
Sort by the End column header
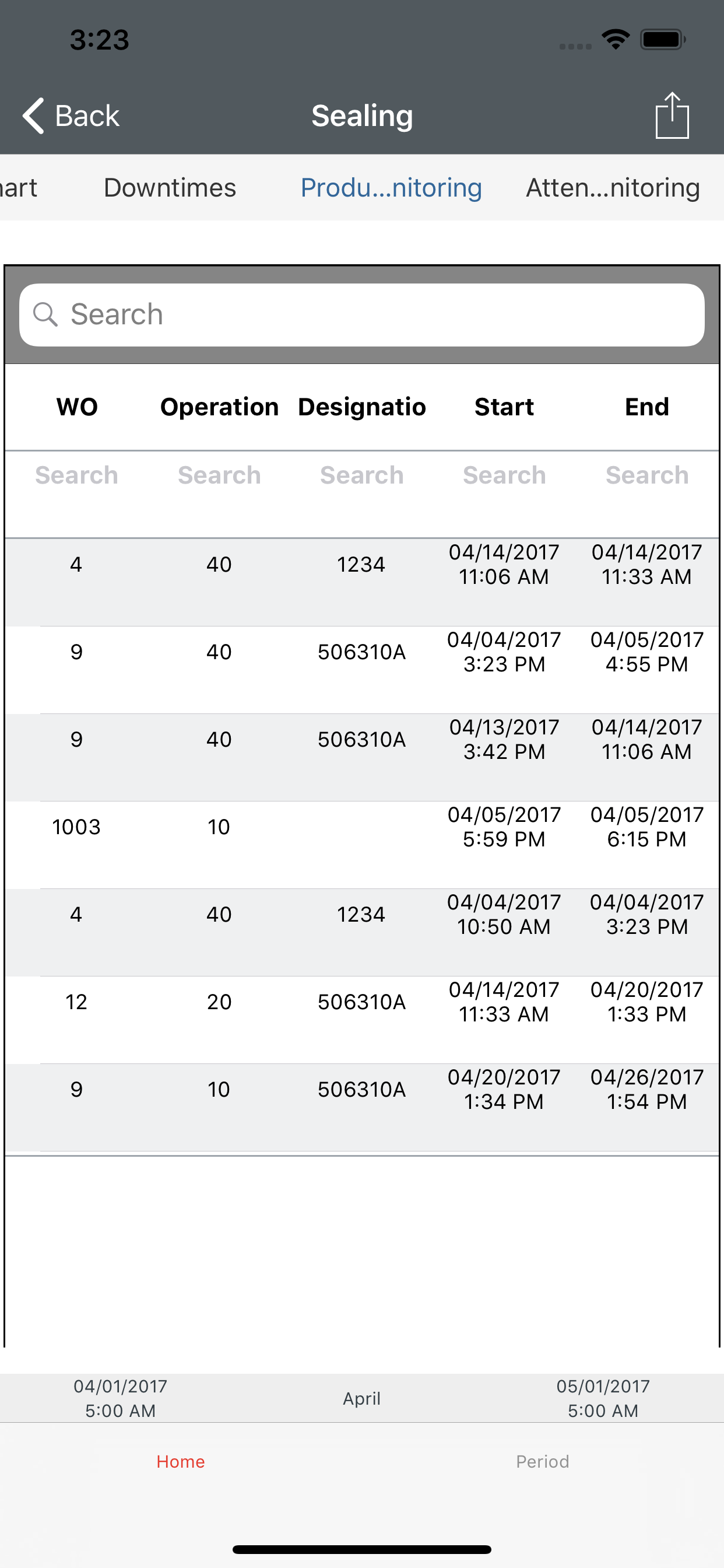point(646,407)
